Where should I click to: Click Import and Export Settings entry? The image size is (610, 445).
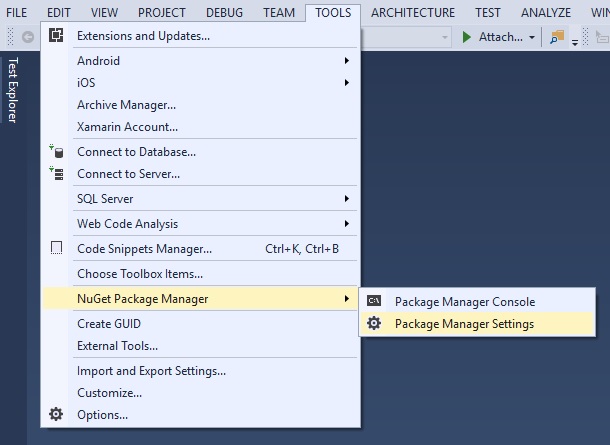point(151,371)
